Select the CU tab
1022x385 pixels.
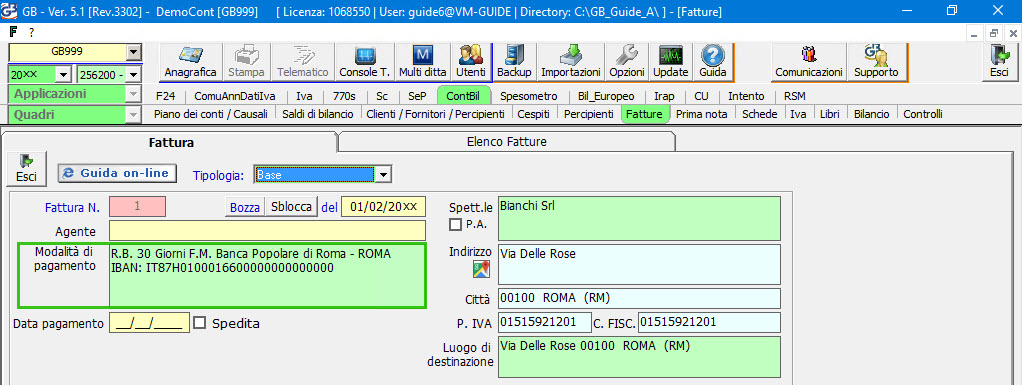coord(701,96)
